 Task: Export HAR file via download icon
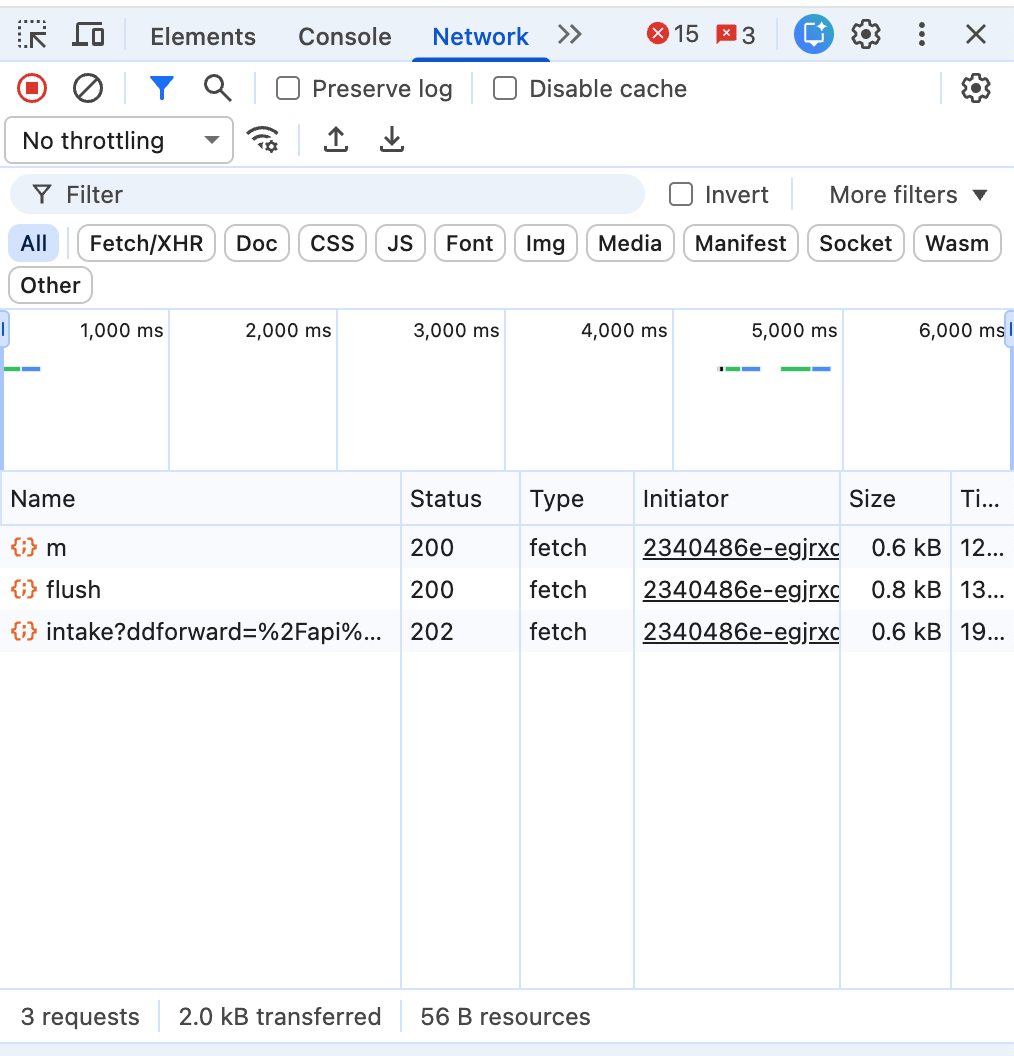click(x=391, y=140)
